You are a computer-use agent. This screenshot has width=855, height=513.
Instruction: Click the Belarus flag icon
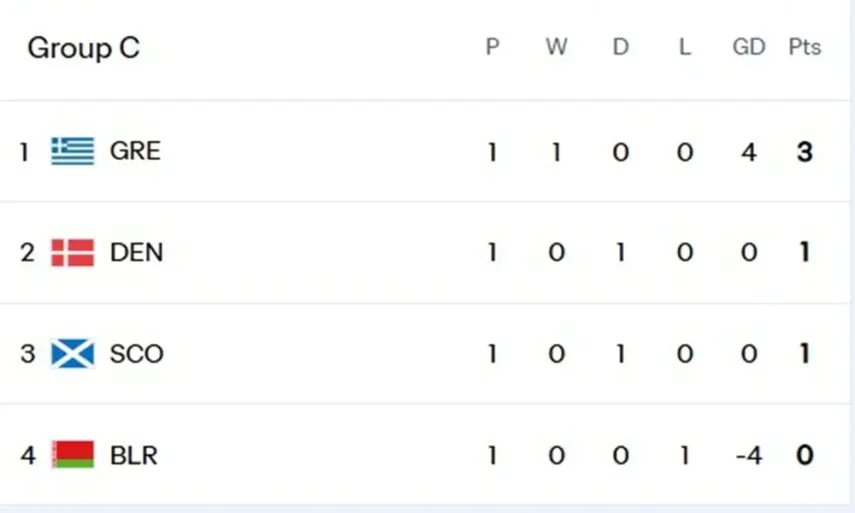[73, 455]
